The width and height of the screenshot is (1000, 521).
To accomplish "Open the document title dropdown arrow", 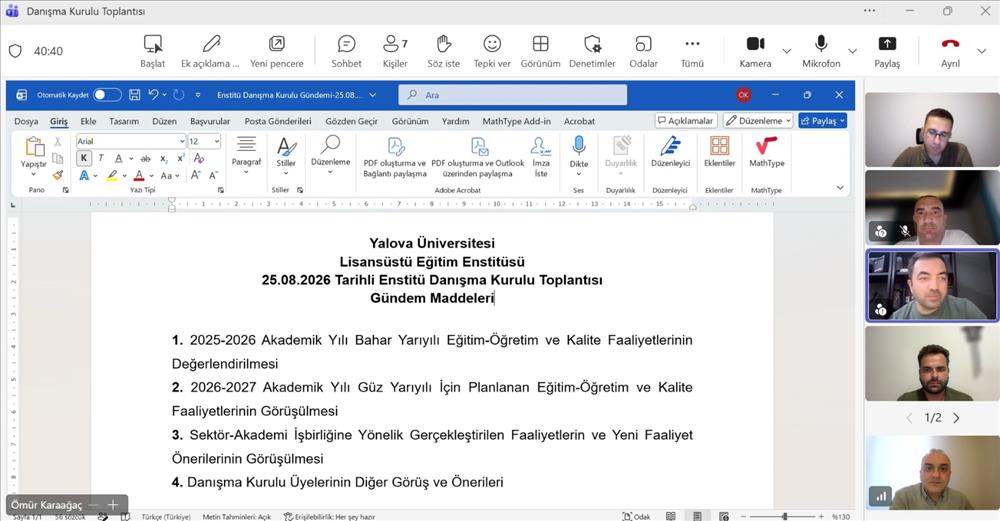I will click(372, 95).
